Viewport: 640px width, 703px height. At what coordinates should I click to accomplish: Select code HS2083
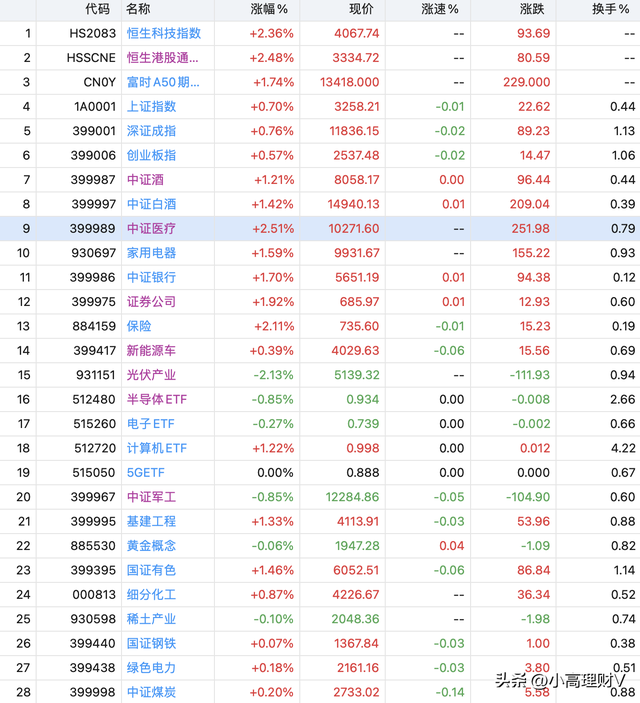pyautogui.click(x=92, y=34)
